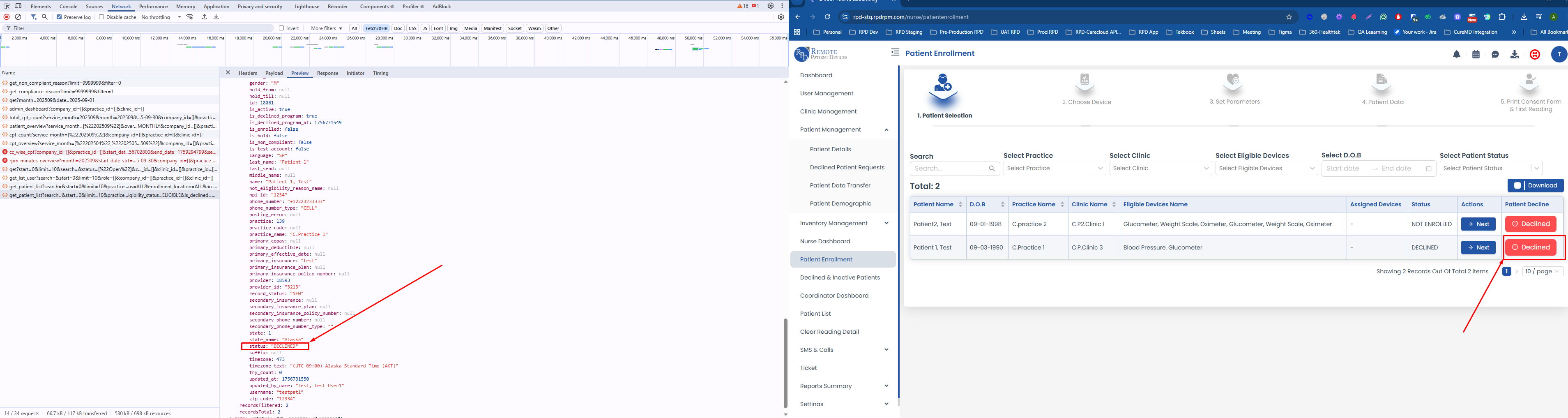Enable the Disable cache checkbox
The height and width of the screenshot is (418, 1568).
tap(101, 17)
